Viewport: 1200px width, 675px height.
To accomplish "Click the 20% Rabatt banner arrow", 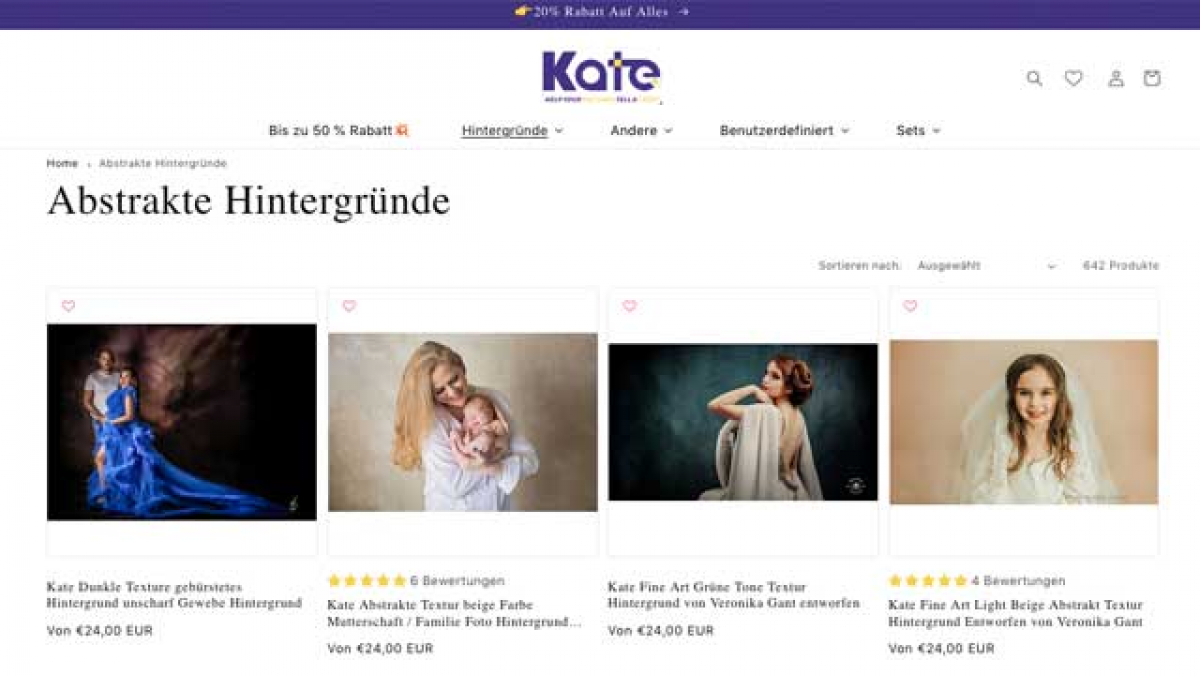I will (x=683, y=12).
